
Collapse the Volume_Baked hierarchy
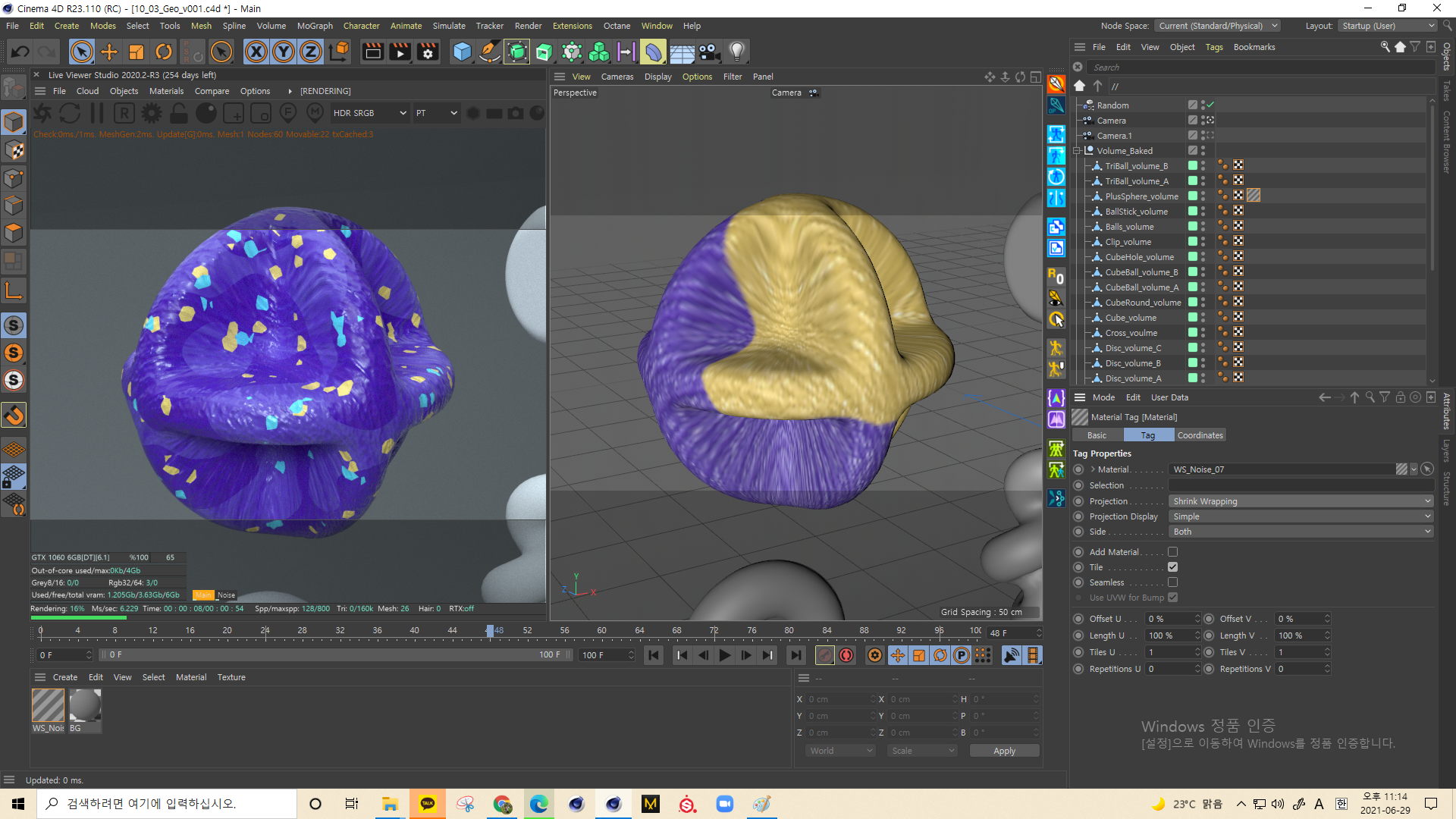coord(1077,151)
